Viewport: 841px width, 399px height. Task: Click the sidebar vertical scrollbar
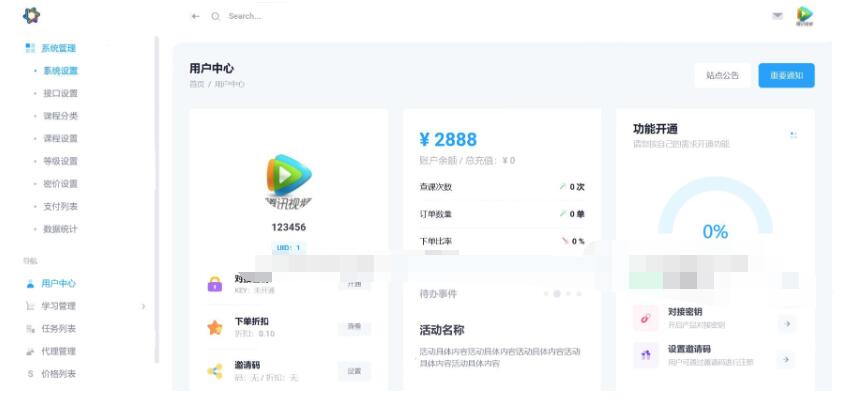coord(157,200)
